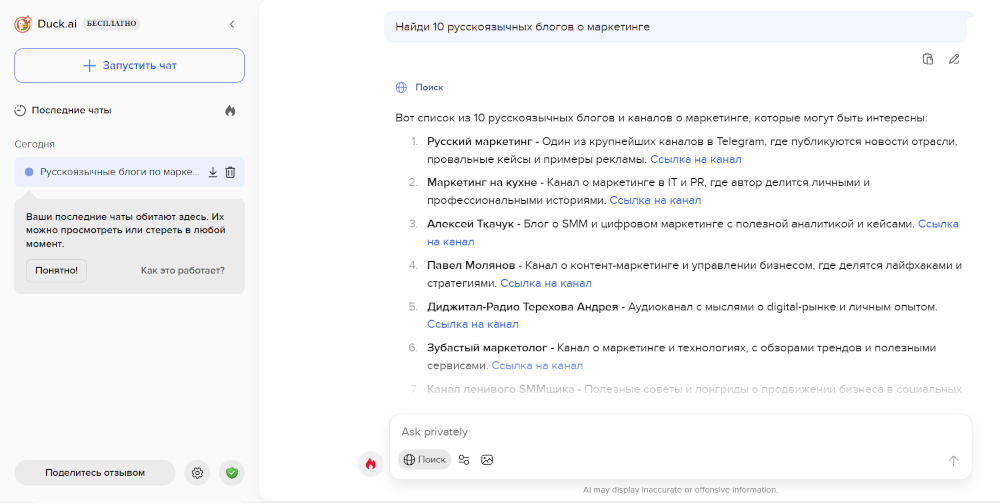Image resolution: width=1000 pixels, height=503 pixels.
Task: Open the model options sliders icon
Action: (x=464, y=460)
